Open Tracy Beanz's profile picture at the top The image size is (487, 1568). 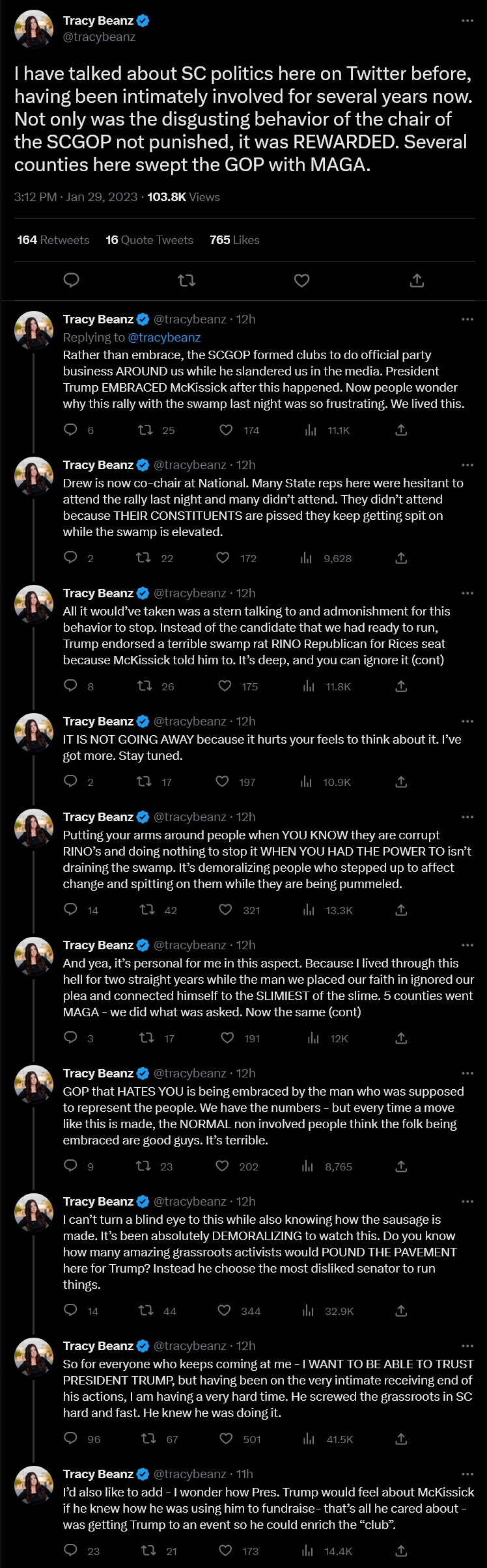[34, 29]
